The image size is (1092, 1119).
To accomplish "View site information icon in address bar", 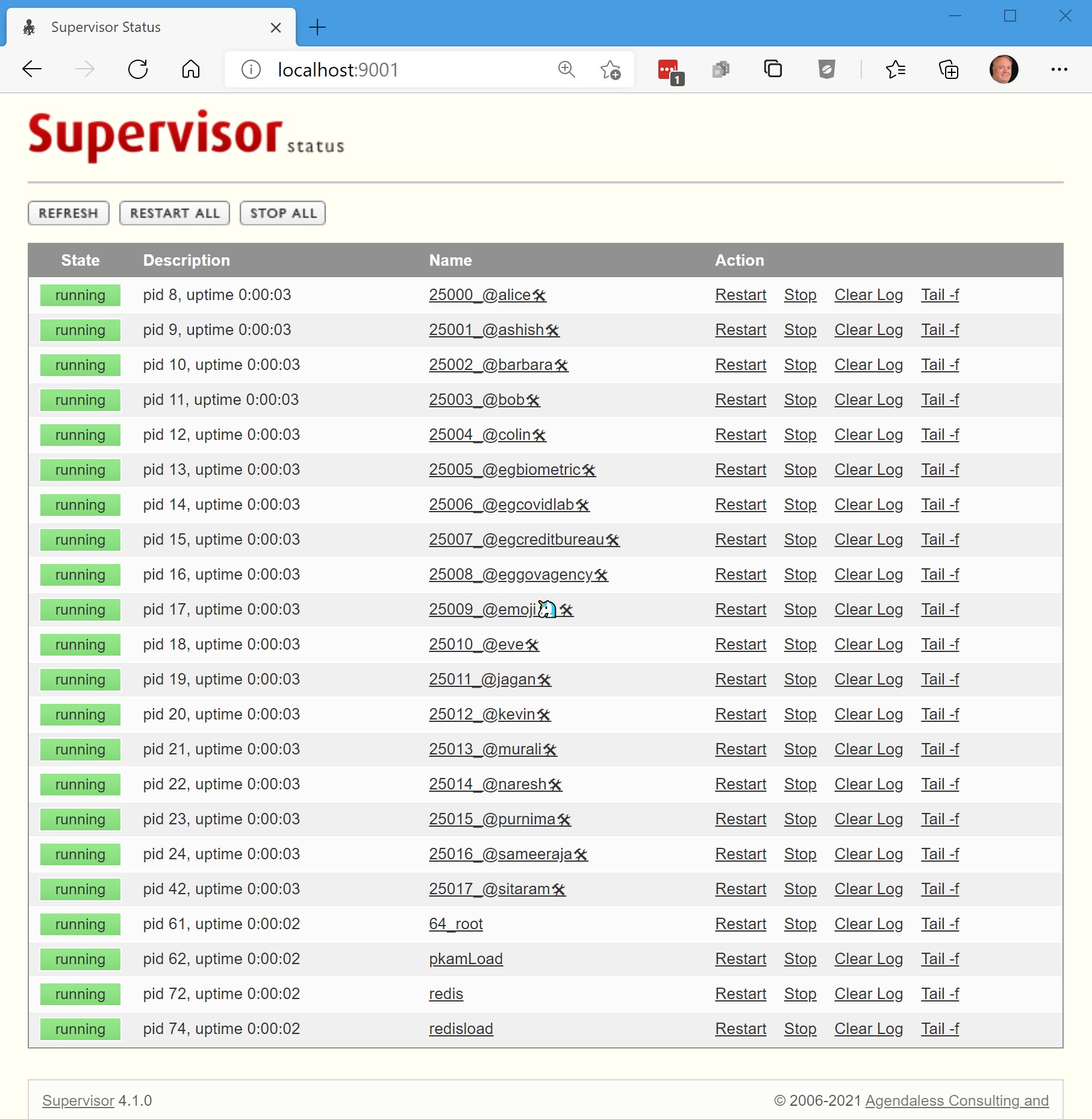I will [251, 70].
